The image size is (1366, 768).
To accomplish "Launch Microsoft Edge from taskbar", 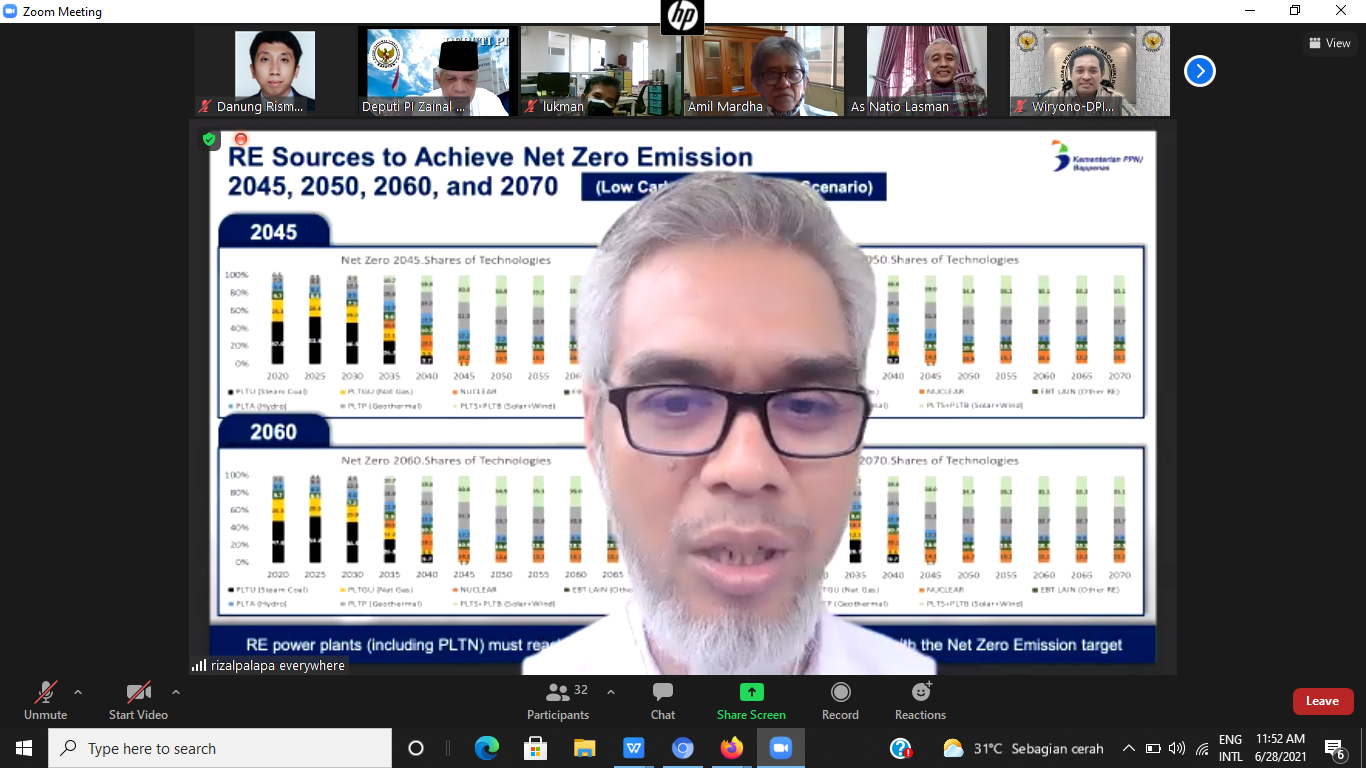I will click(x=487, y=748).
